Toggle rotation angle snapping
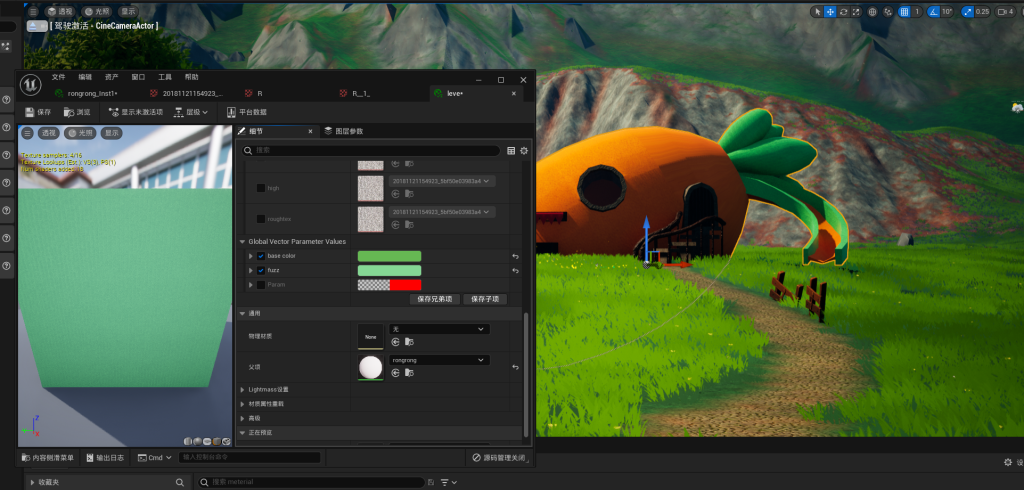Image resolution: width=1024 pixels, height=490 pixels. (933, 12)
